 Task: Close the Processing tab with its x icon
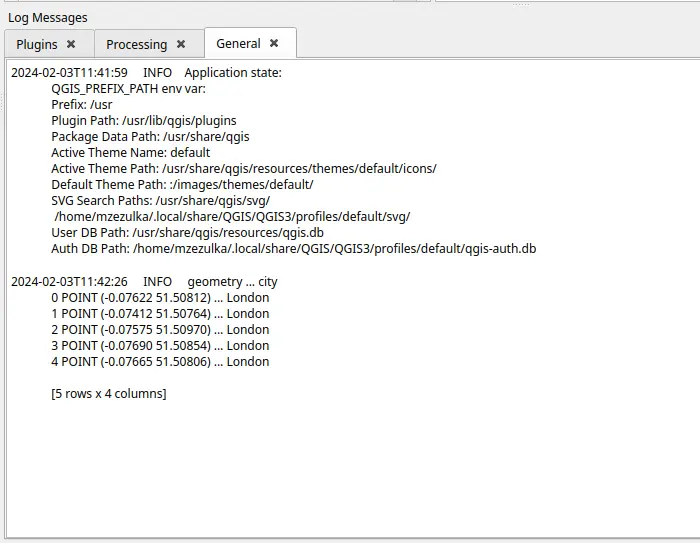(181, 44)
